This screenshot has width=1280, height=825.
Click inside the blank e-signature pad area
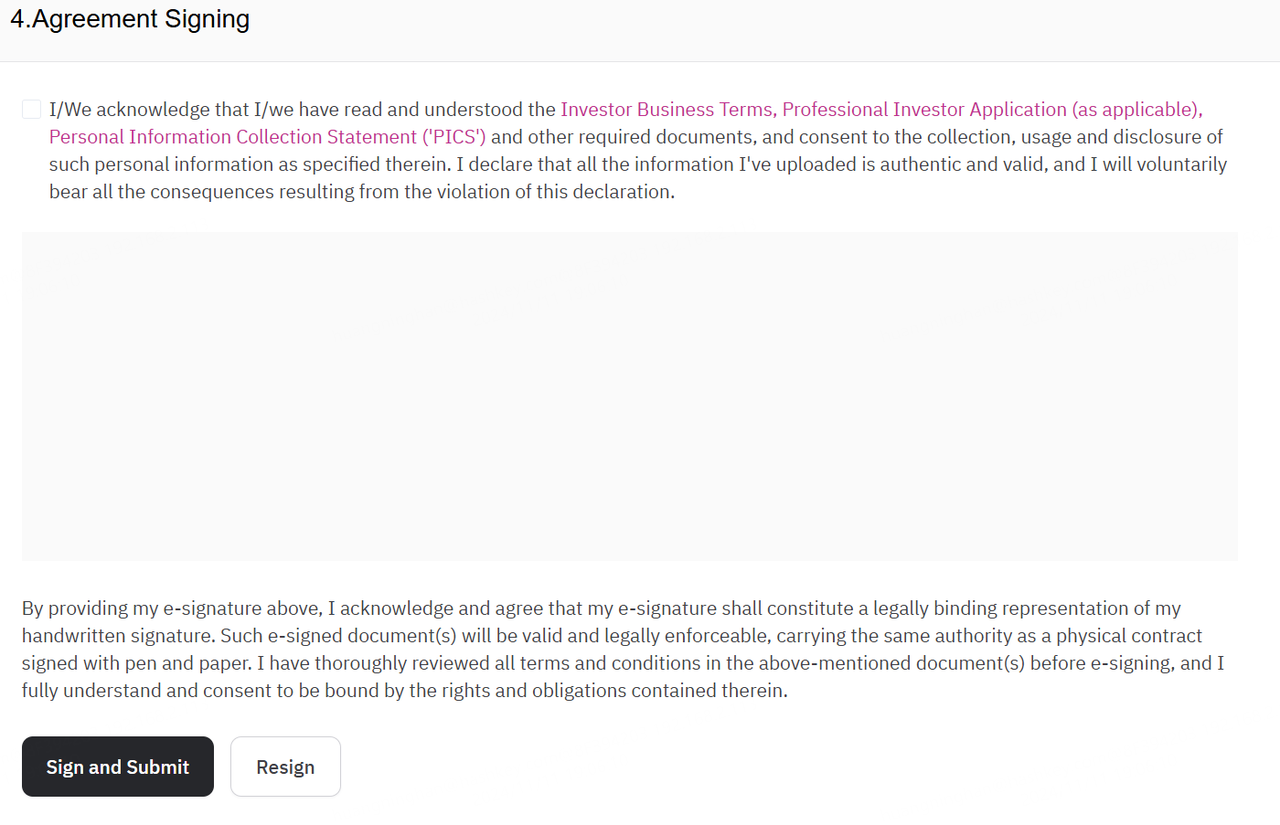(x=630, y=396)
